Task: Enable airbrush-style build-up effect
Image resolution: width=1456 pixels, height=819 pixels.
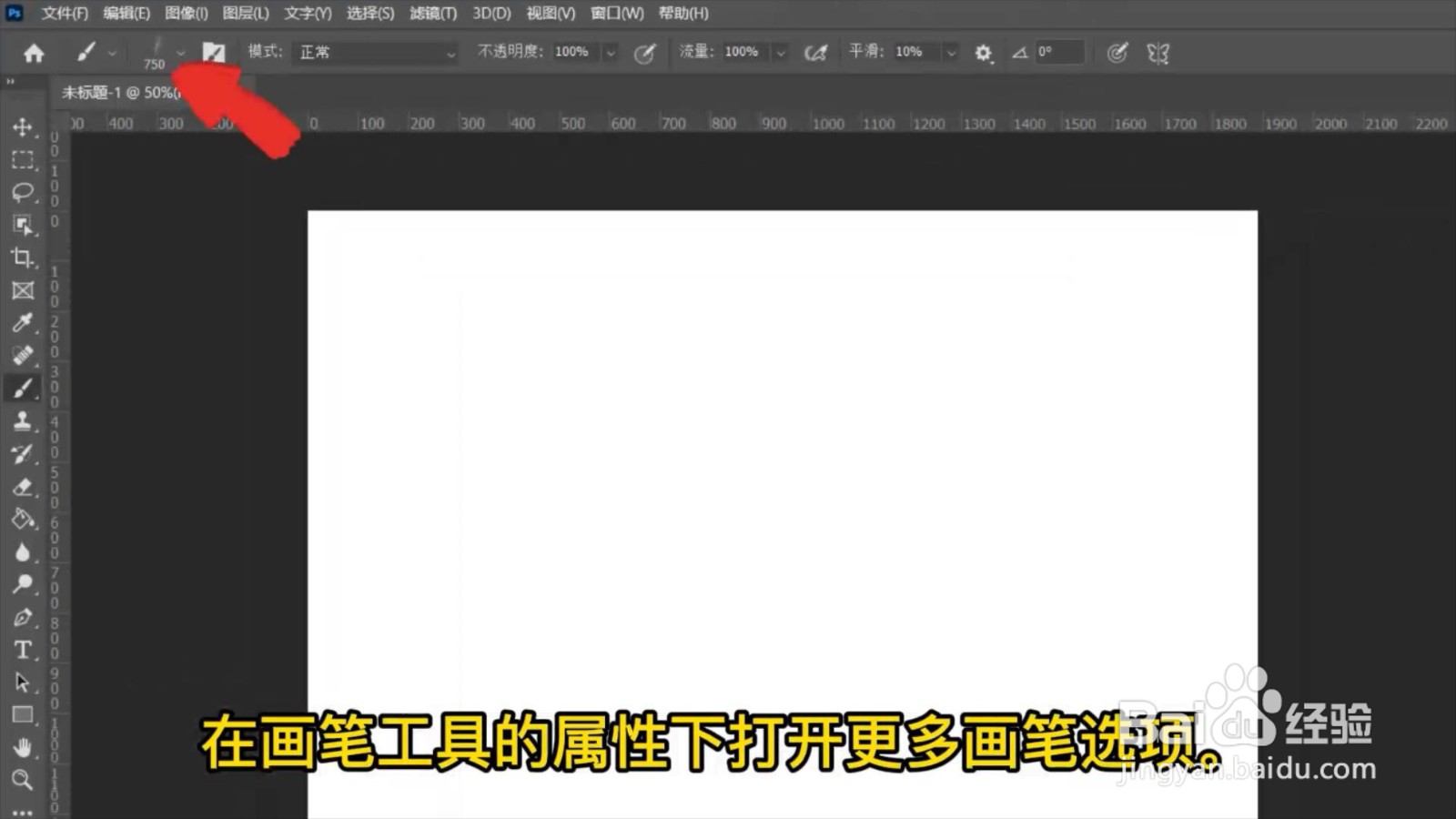Action: coord(816,53)
